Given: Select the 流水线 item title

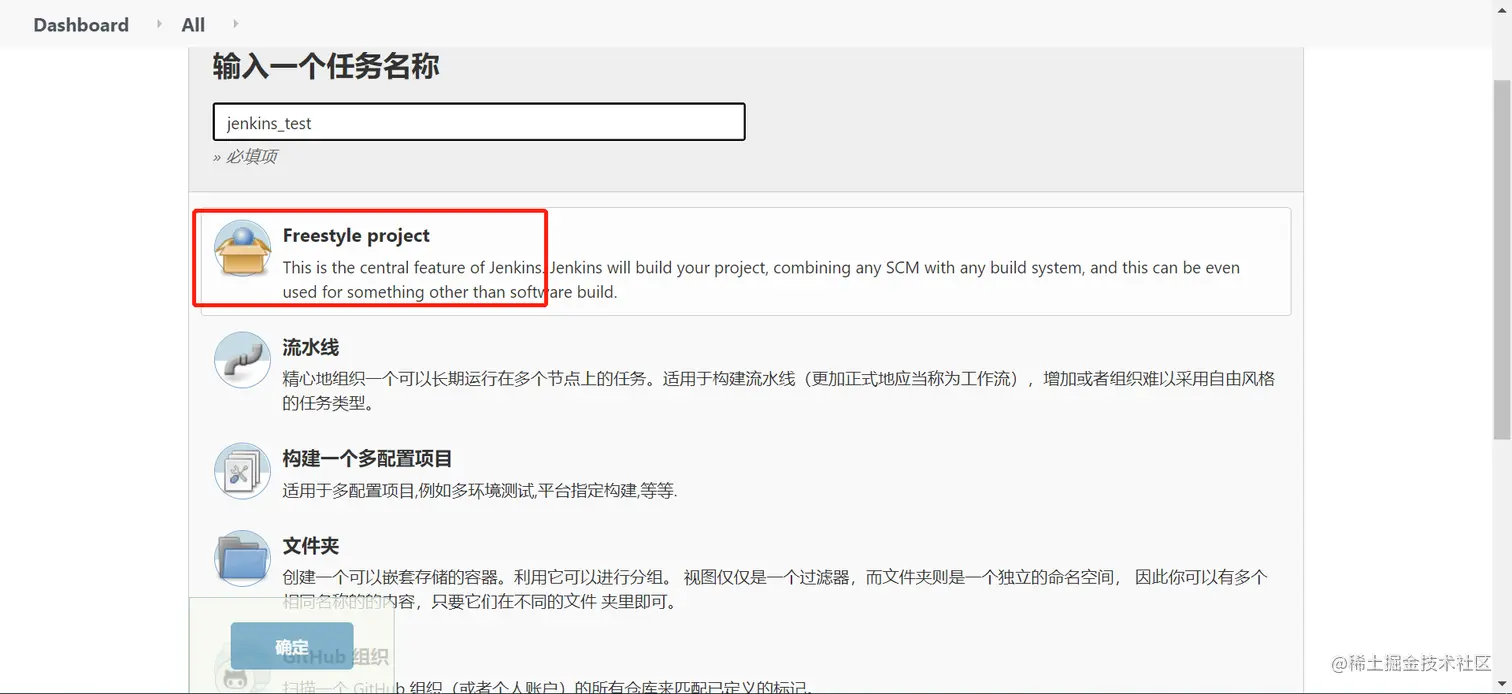Looking at the screenshot, I should [311, 347].
